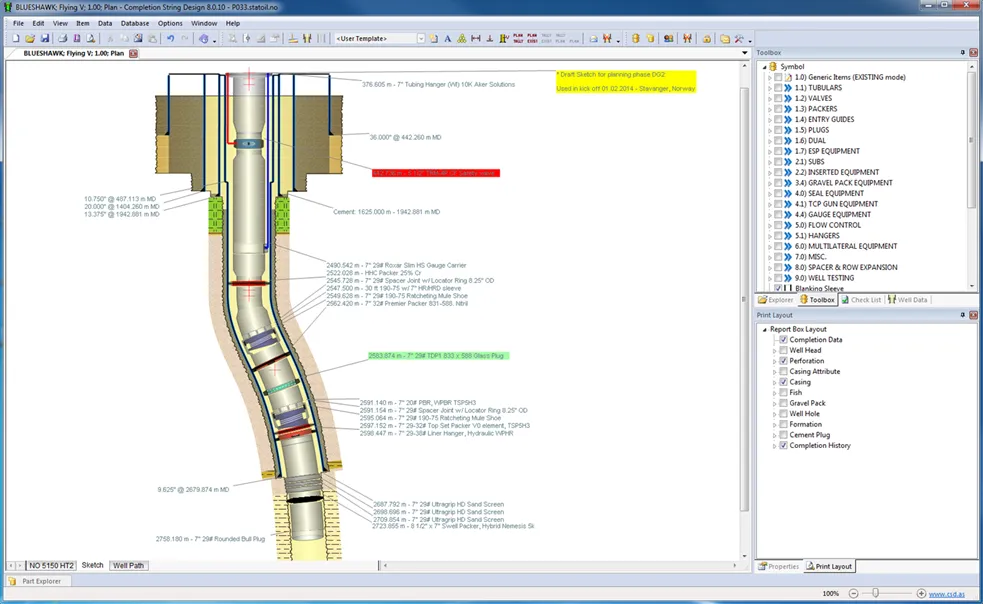This screenshot has width=983, height=604.
Task: Click the purple book icon in the toolbar
Action: (x=76, y=39)
